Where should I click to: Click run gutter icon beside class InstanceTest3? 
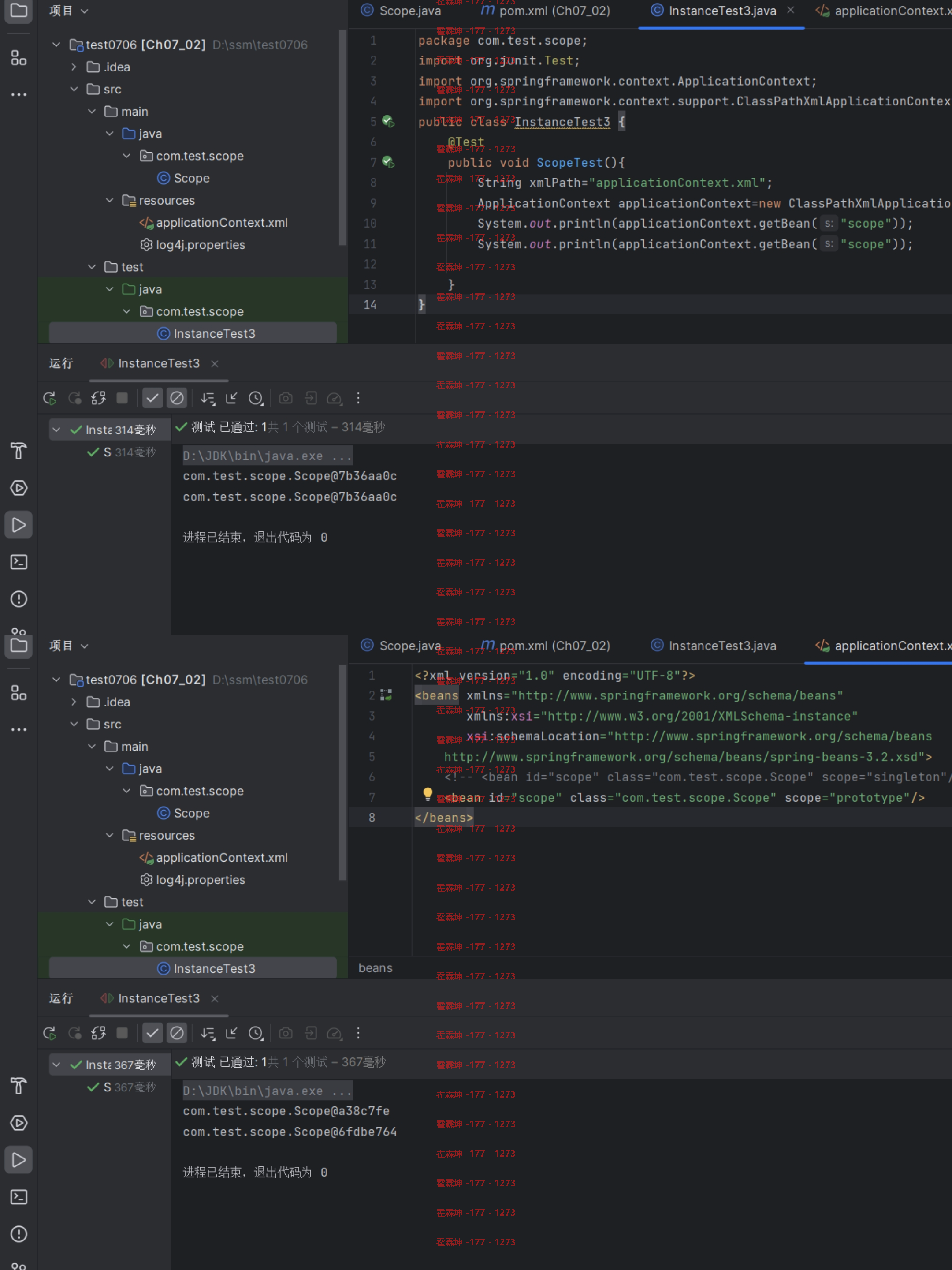388,121
